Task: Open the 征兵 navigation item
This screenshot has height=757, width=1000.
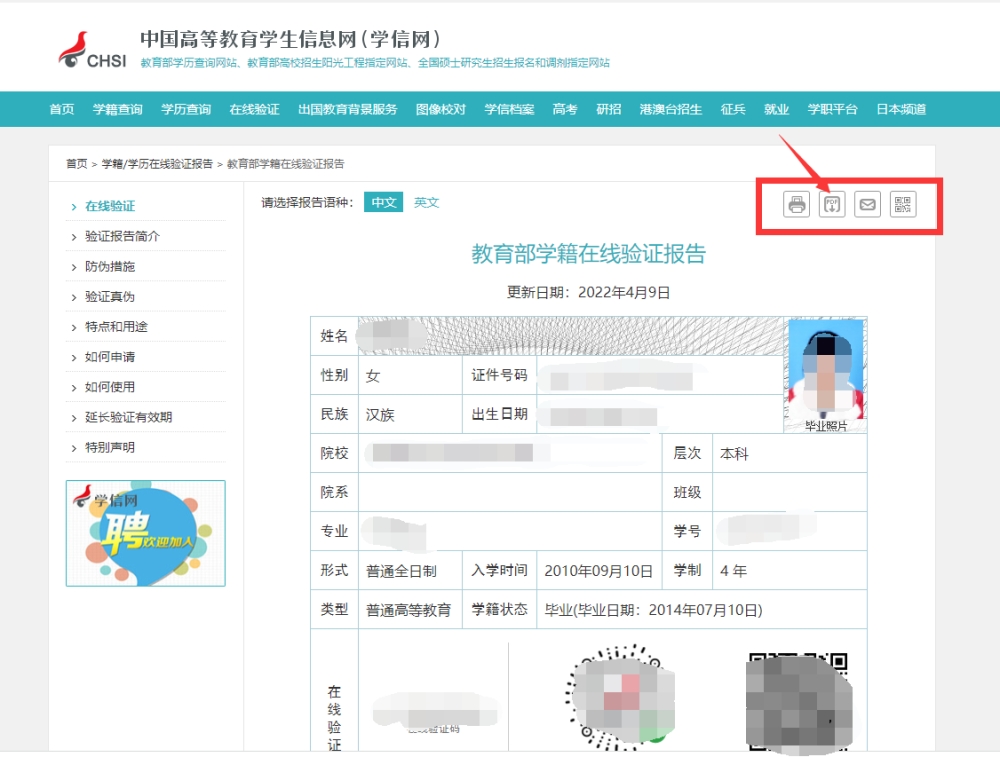Action: pyautogui.click(x=733, y=109)
